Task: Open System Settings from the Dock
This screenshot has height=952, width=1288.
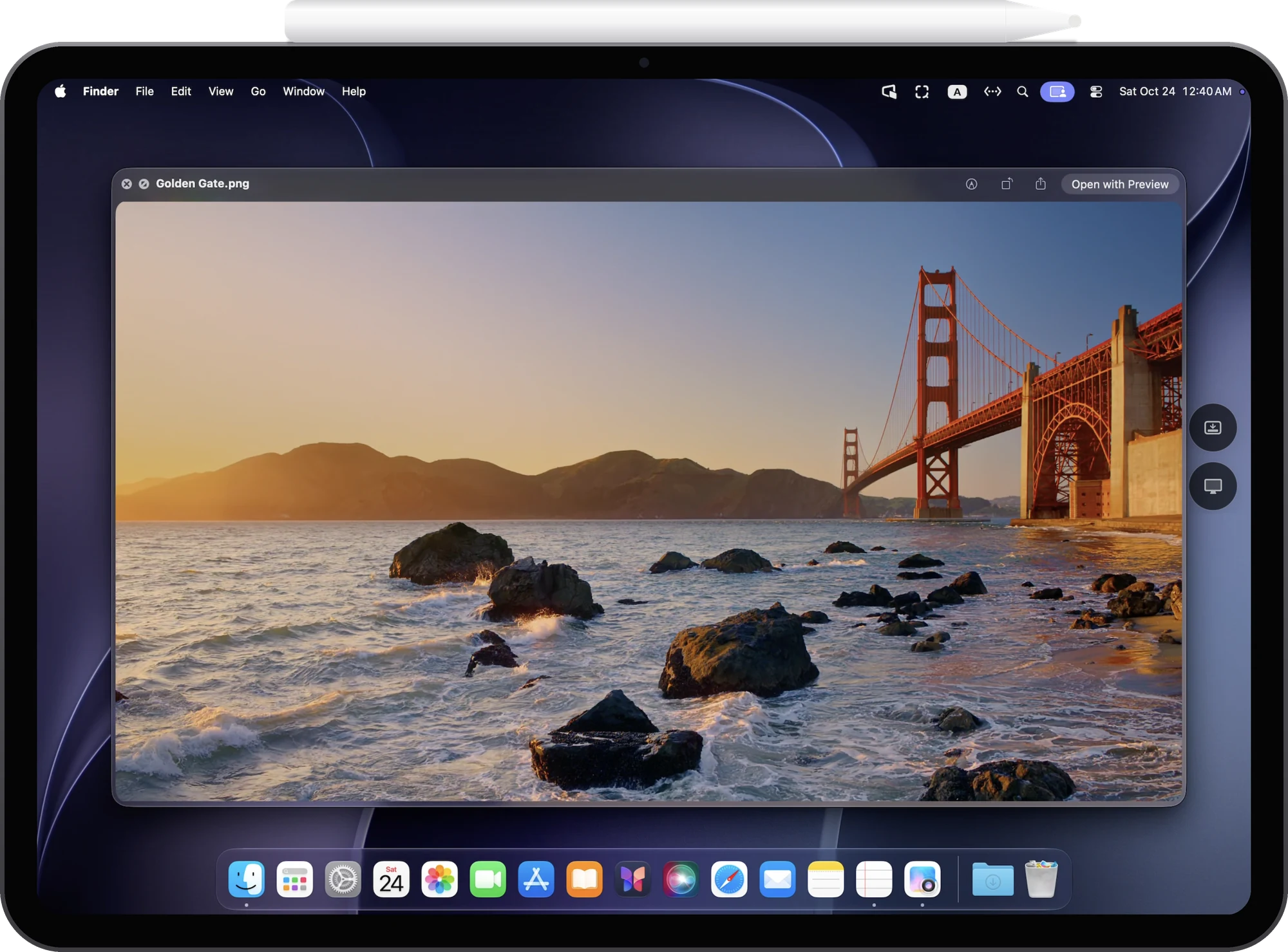Action: pos(343,879)
